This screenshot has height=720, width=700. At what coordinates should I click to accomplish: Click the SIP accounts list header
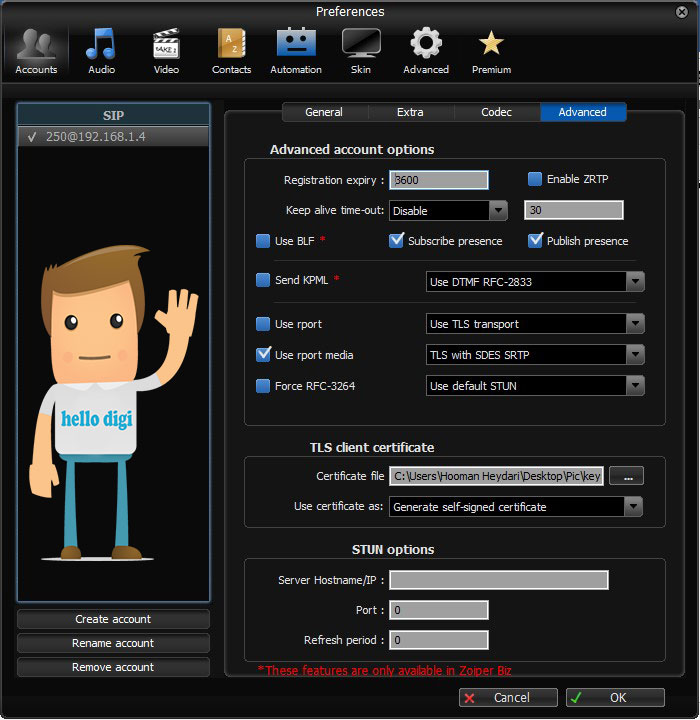coord(113,115)
